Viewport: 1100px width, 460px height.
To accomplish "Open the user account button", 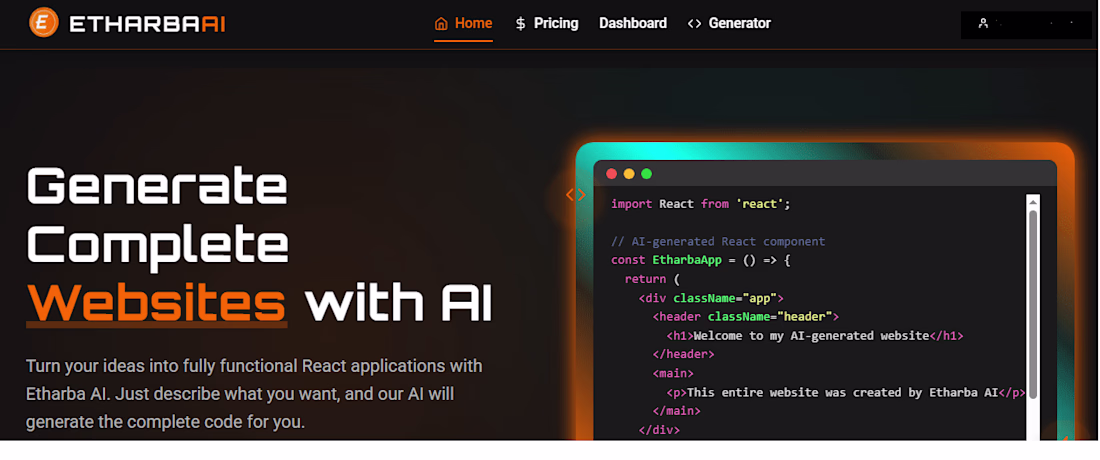I will coord(1026,24).
